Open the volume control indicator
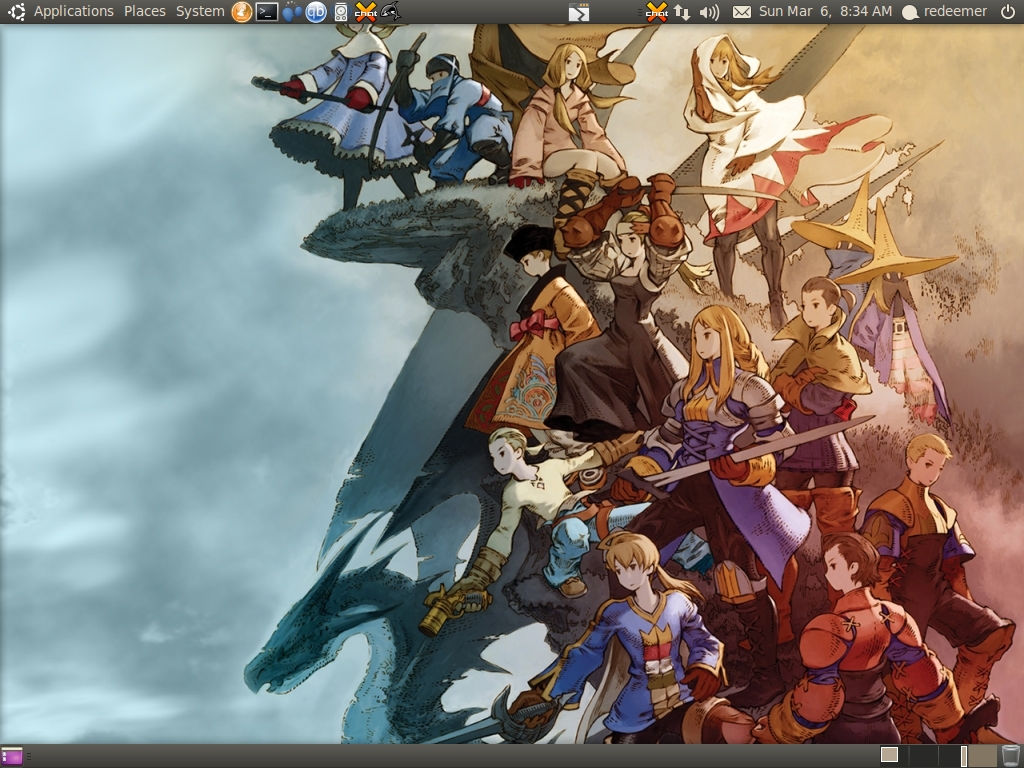 709,12
